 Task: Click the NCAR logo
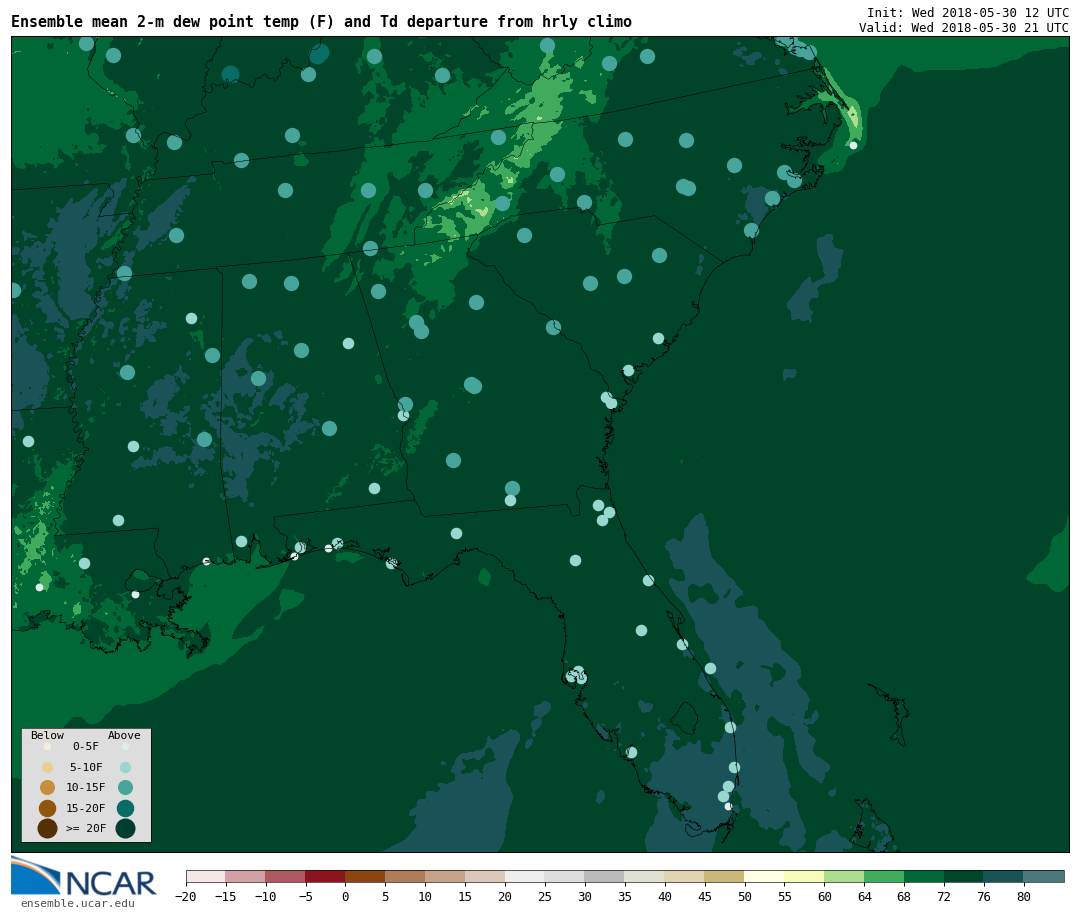(x=83, y=877)
